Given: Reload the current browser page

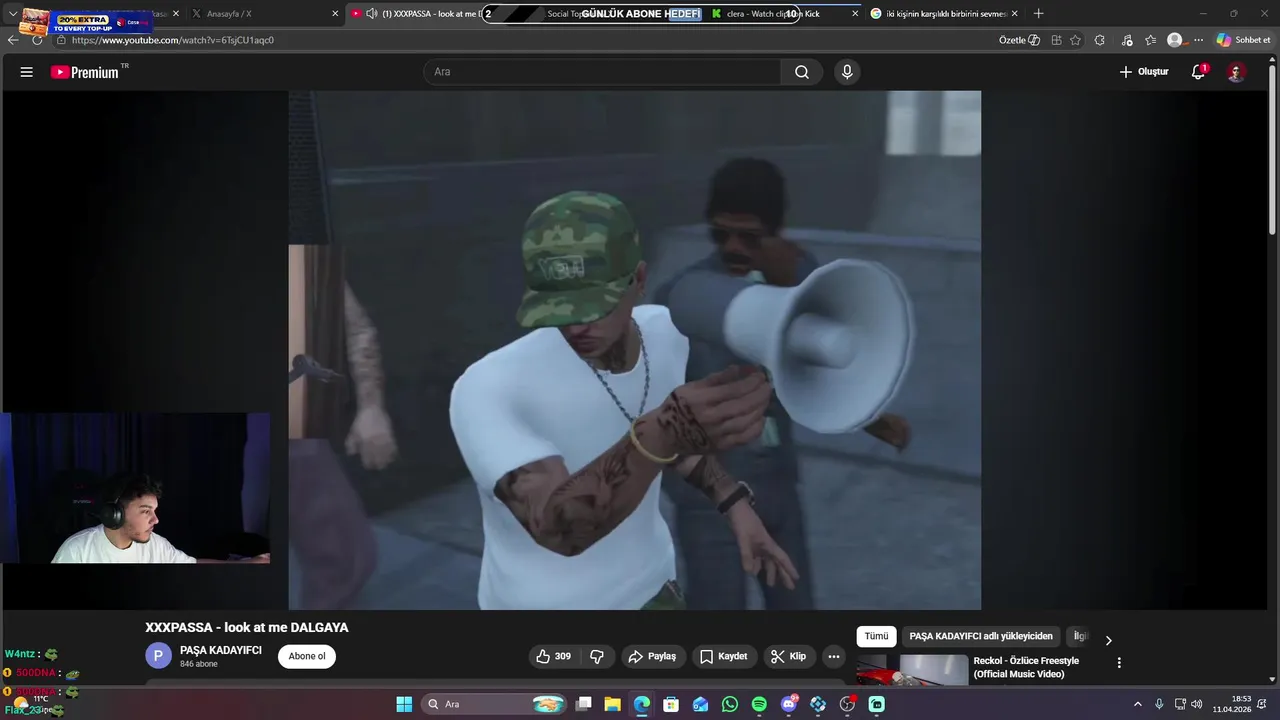Looking at the screenshot, I should point(38,40).
